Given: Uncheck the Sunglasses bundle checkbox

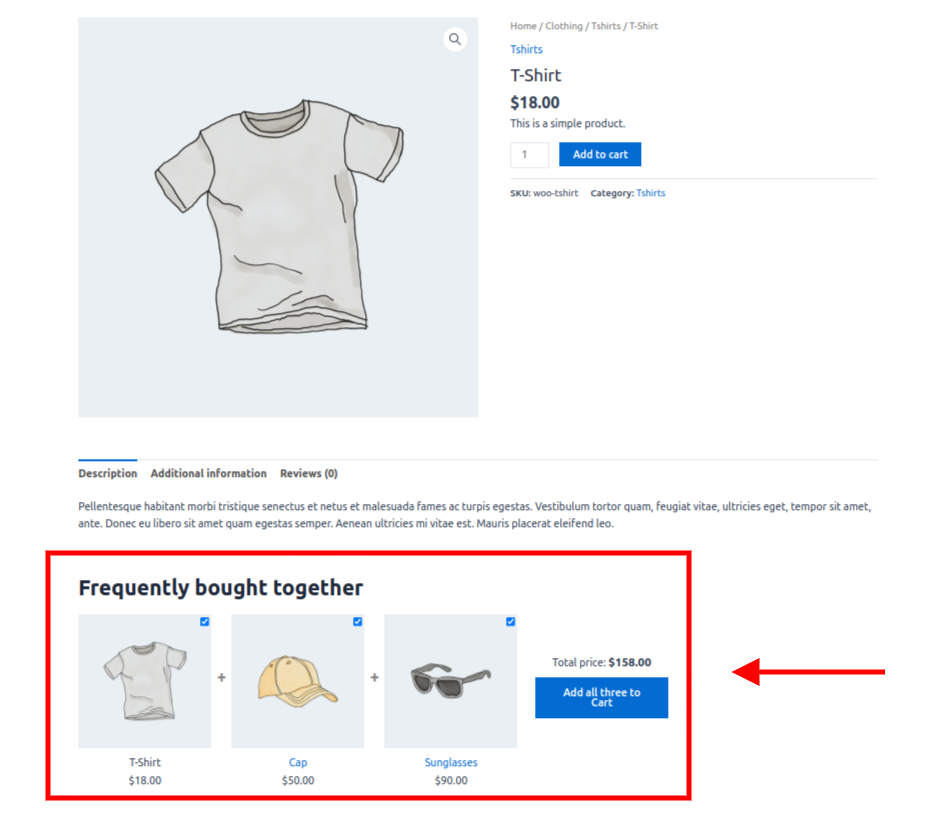Looking at the screenshot, I should click(511, 622).
